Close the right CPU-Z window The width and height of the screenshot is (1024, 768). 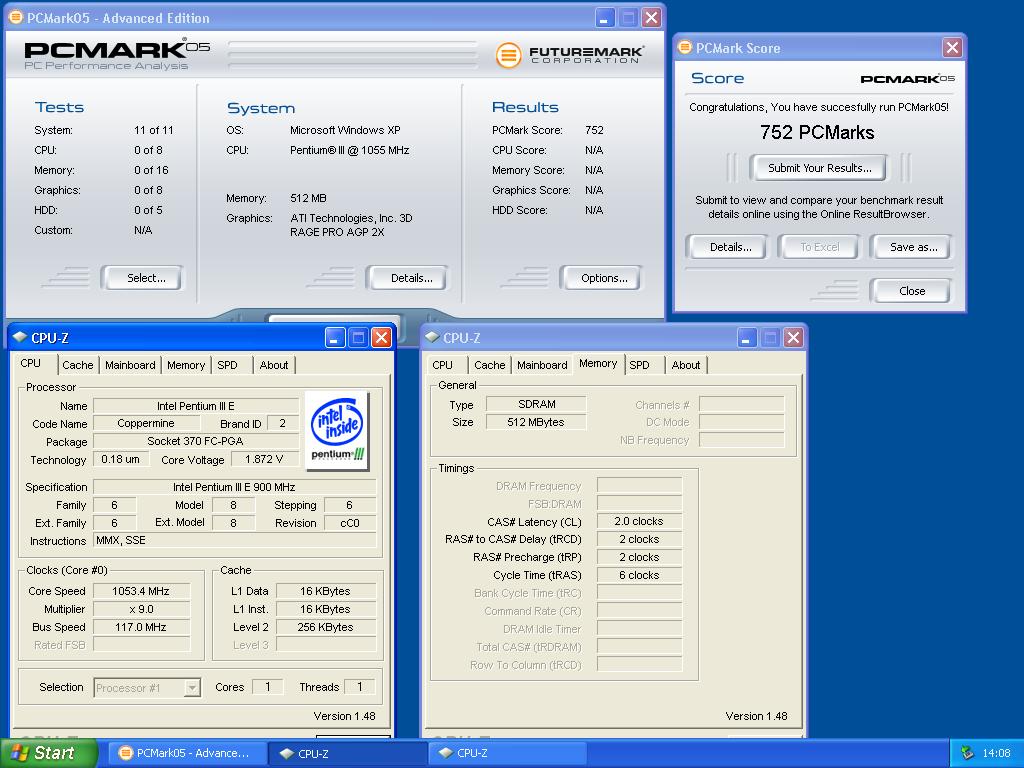click(x=793, y=337)
